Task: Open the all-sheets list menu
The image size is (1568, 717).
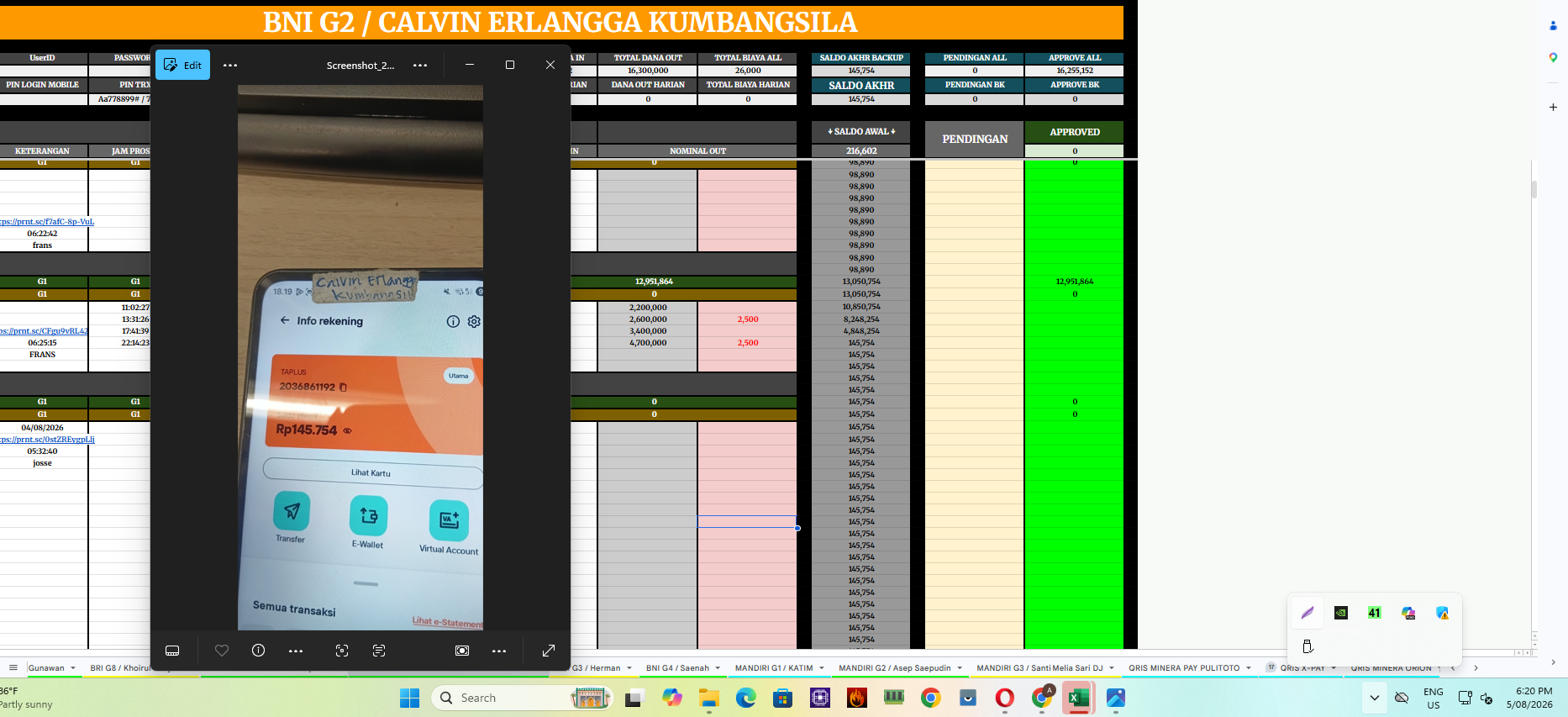Action: tap(13, 668)
